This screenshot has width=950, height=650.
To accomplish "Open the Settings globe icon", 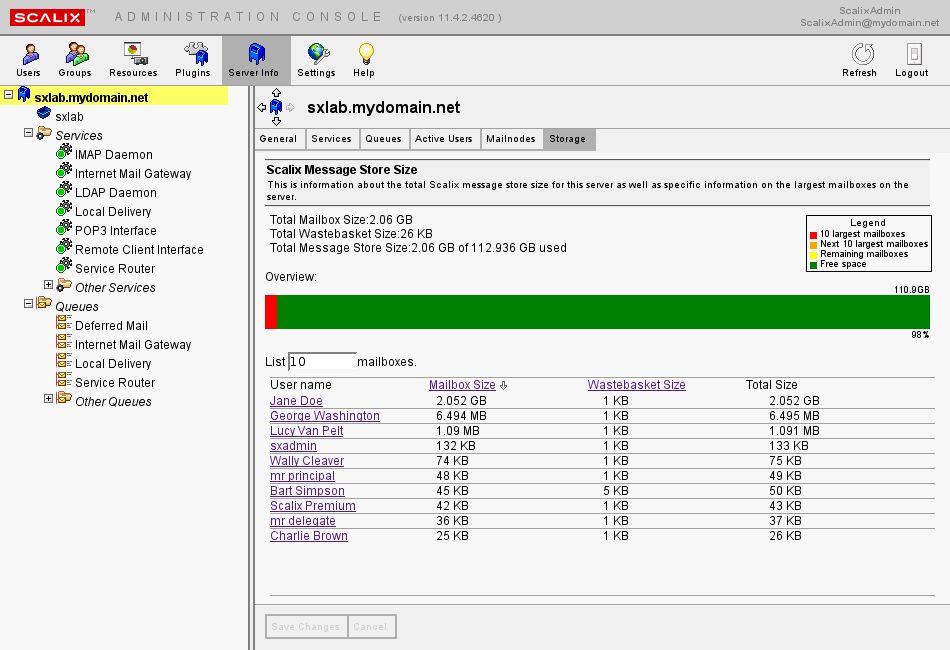I will click(316, 59).
